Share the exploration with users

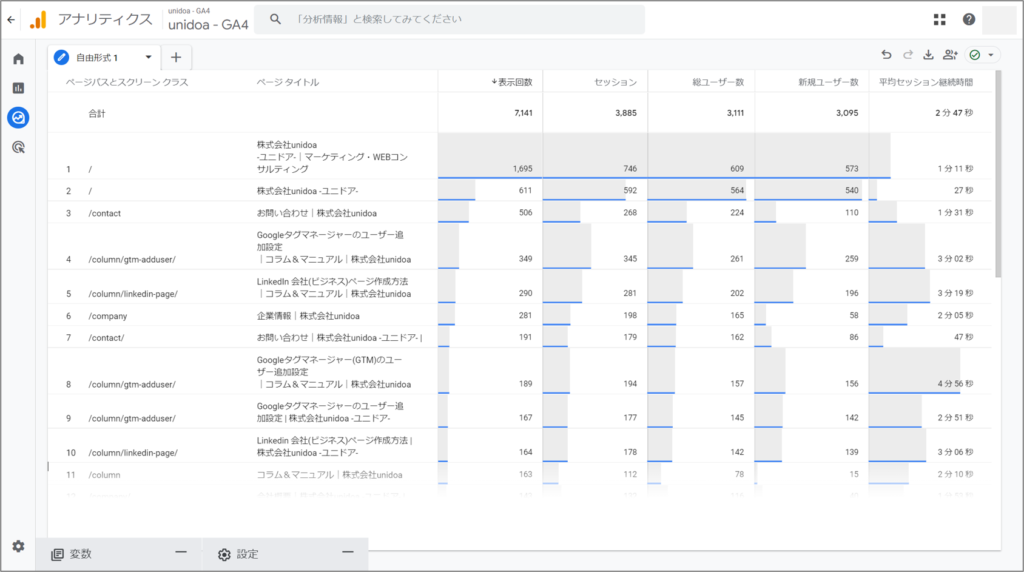tap(950, 55)
